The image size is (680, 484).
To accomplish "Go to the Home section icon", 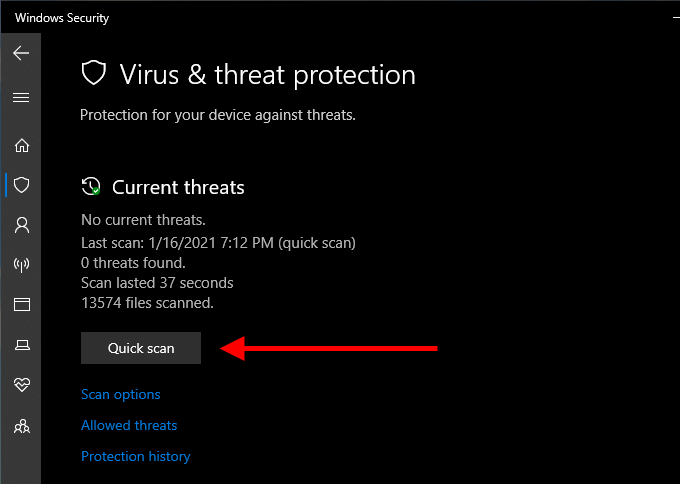I will [x=21, y=145].
